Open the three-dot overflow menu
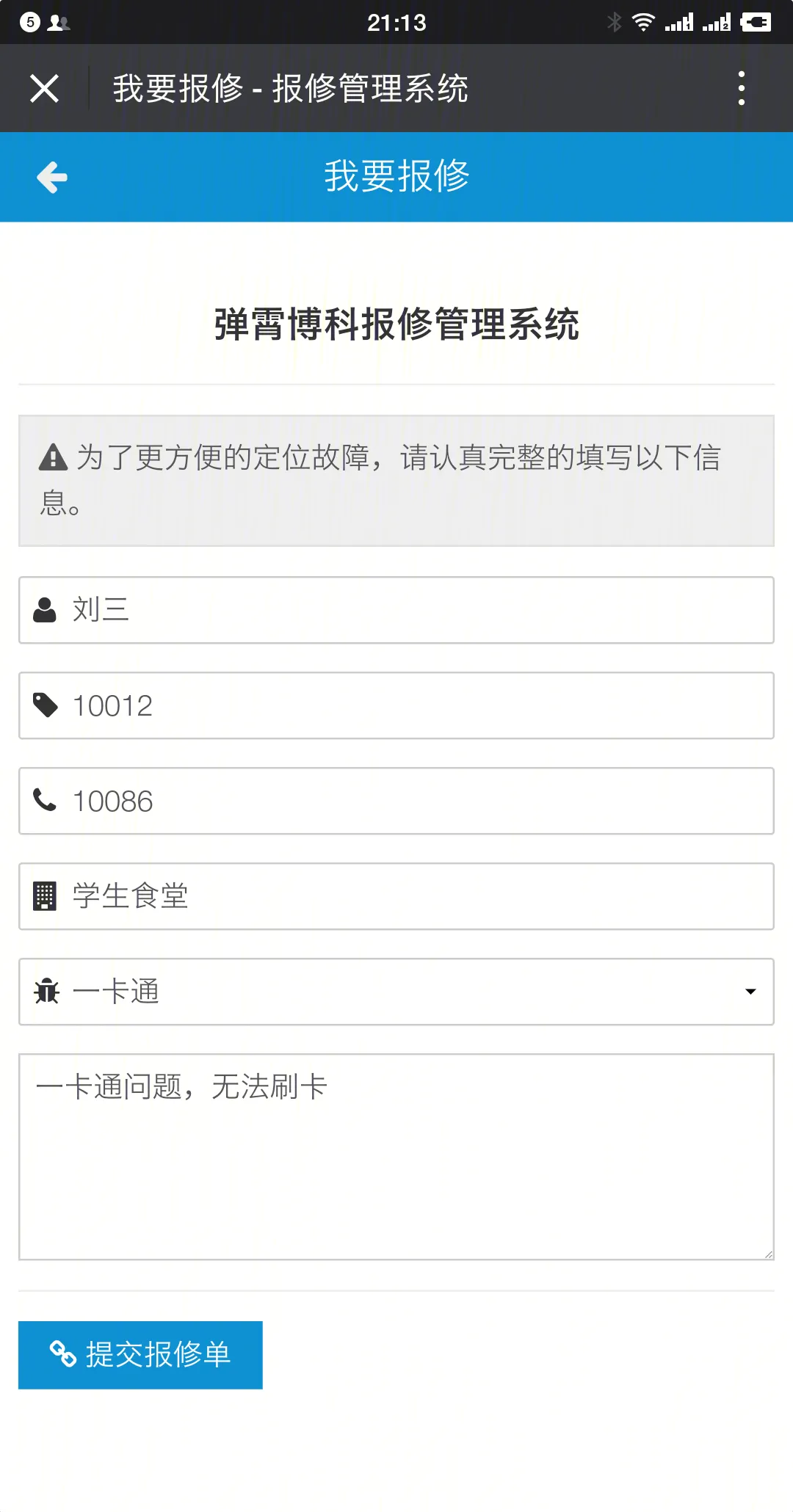Viewport: 793px width, 1512px height. click(742, 89)
